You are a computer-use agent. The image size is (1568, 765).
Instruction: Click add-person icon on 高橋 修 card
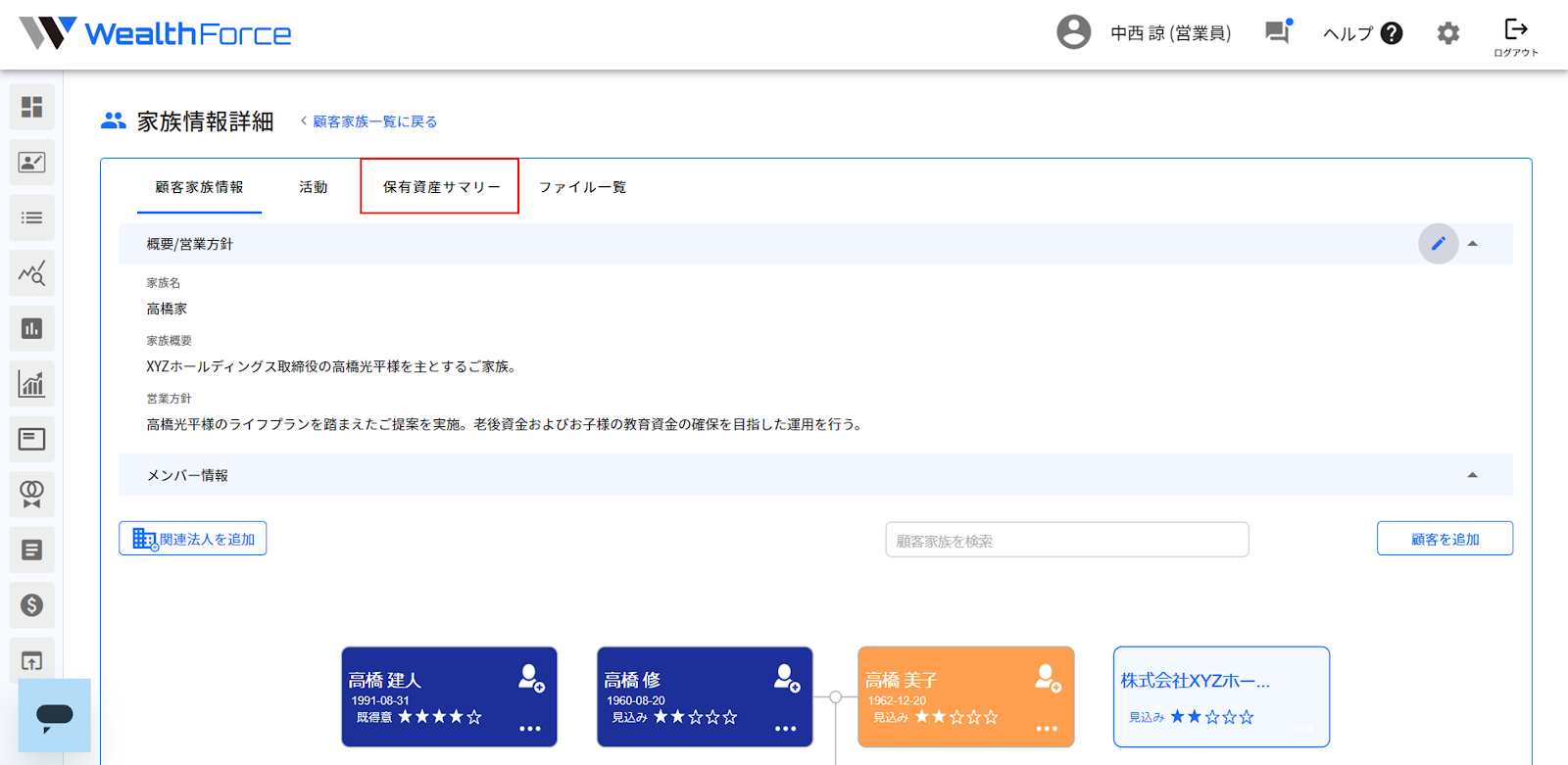[787, 678]
